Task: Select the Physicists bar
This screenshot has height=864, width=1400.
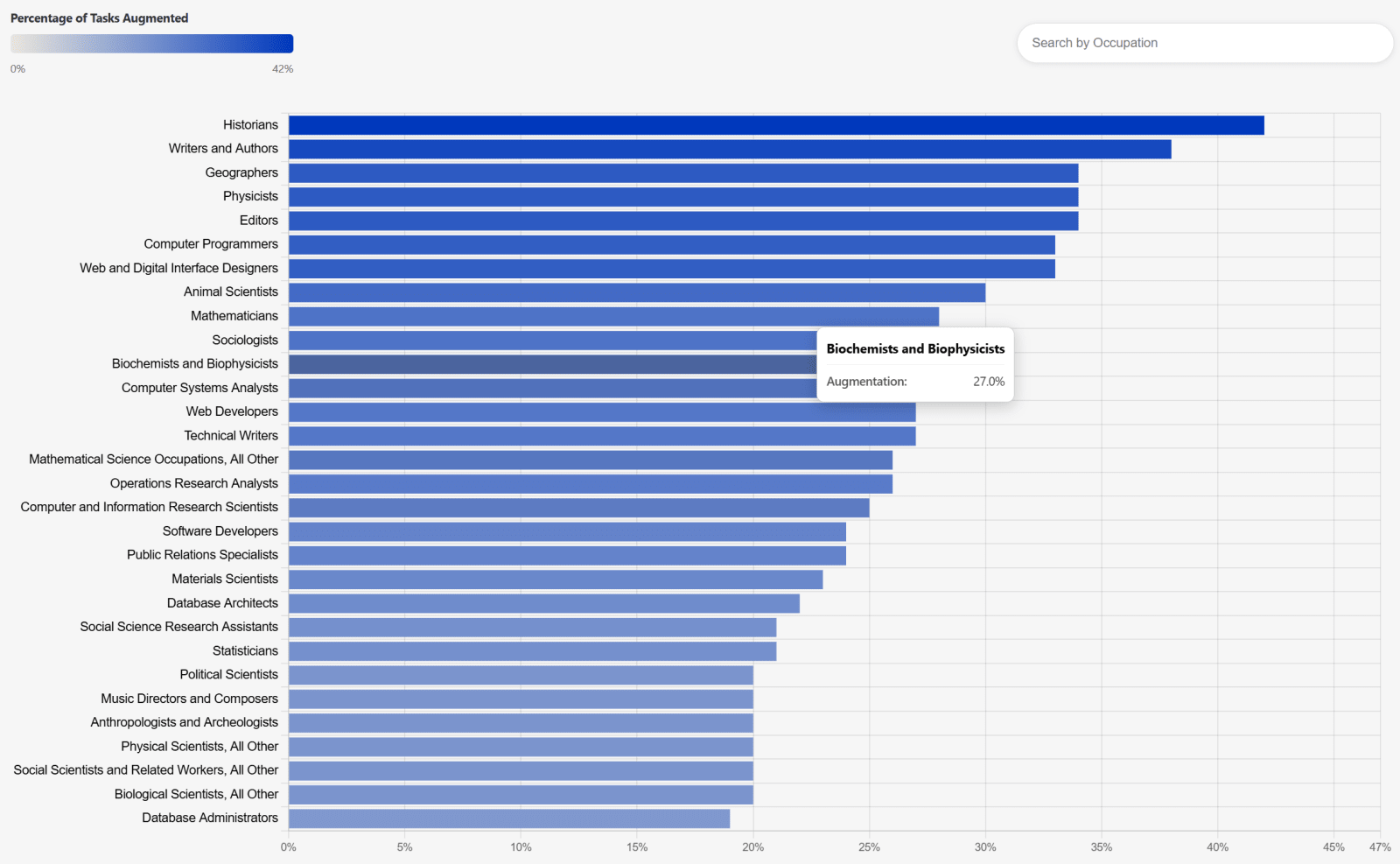Action: [x=682, y=197]
